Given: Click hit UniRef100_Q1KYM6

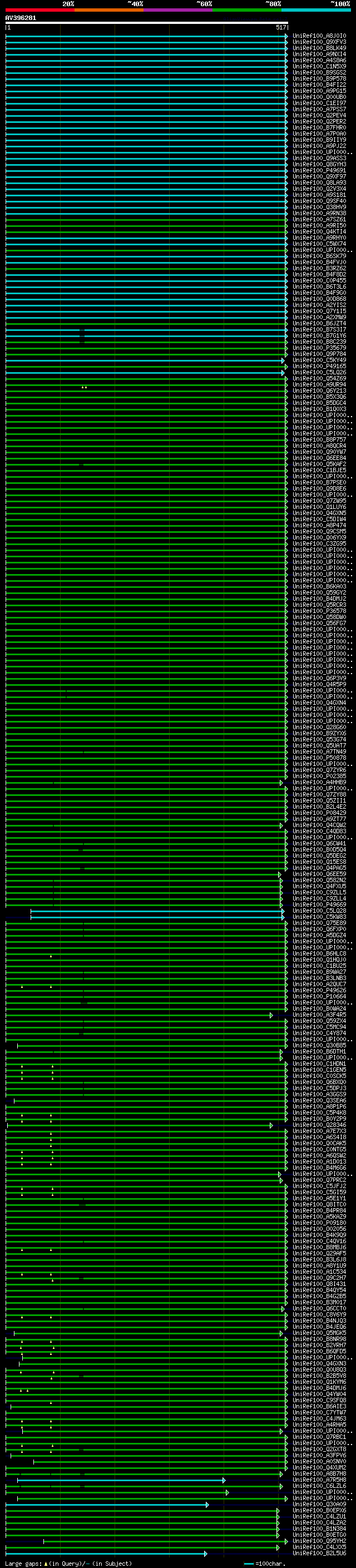Looking at the screenshot, I should (319, 1382).
